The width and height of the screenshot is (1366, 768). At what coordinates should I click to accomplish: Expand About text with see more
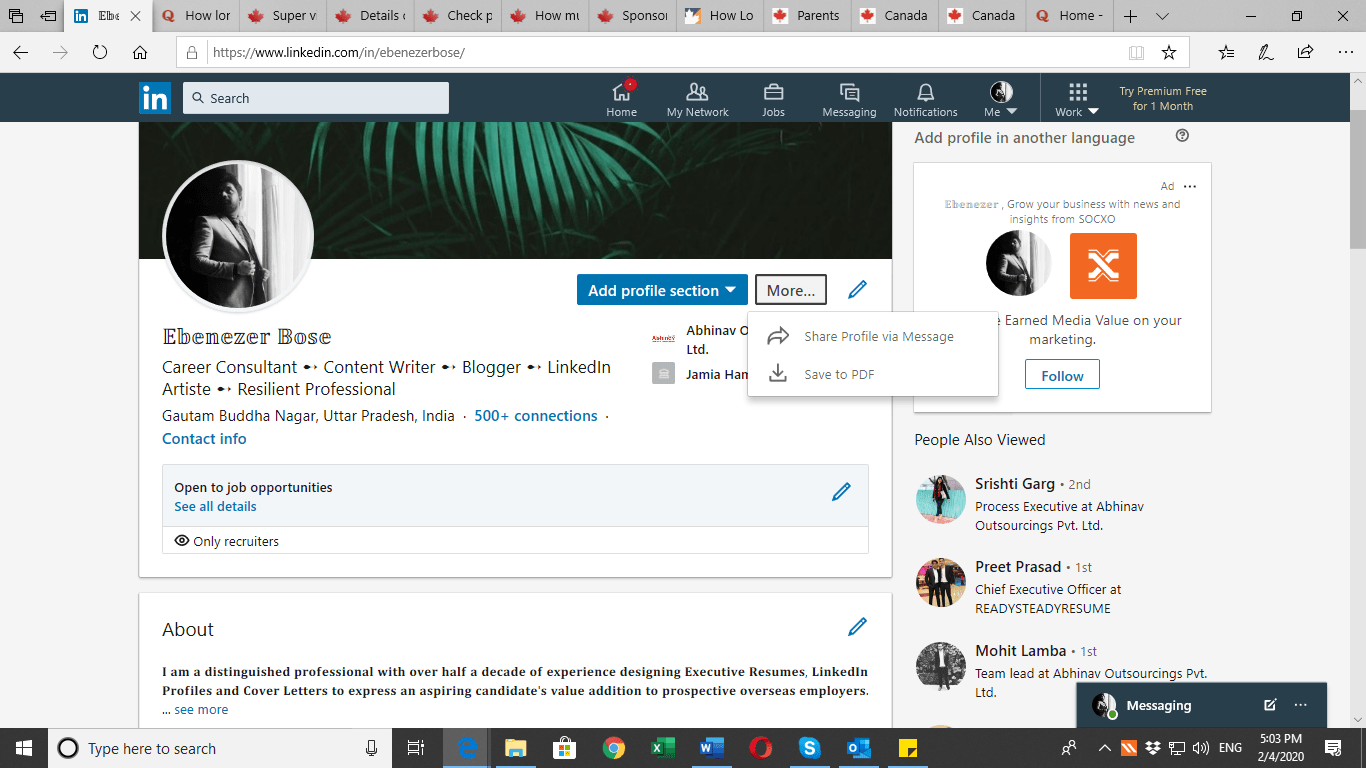point(201,709)
